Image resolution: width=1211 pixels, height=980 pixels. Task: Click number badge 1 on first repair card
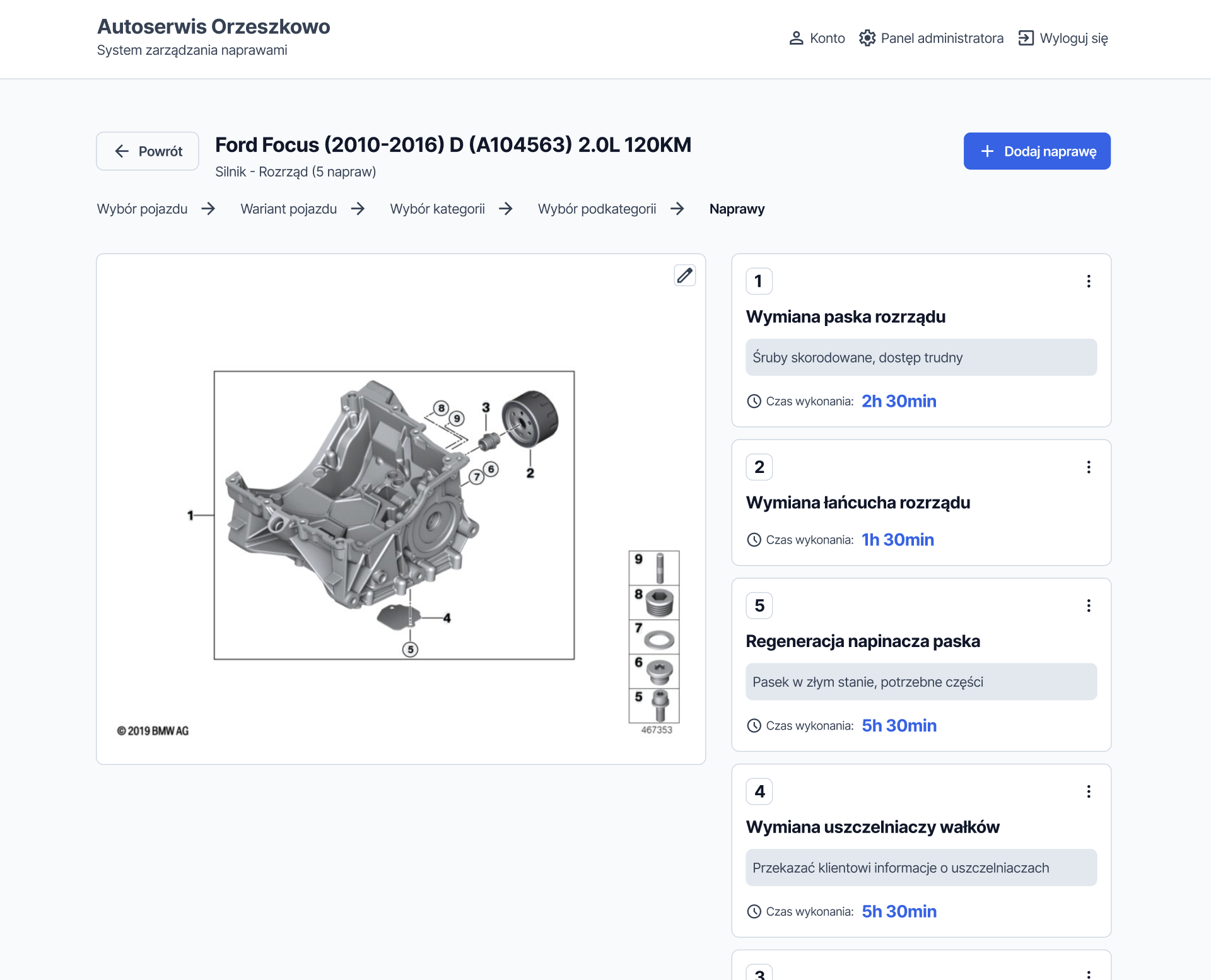(759, 281)
